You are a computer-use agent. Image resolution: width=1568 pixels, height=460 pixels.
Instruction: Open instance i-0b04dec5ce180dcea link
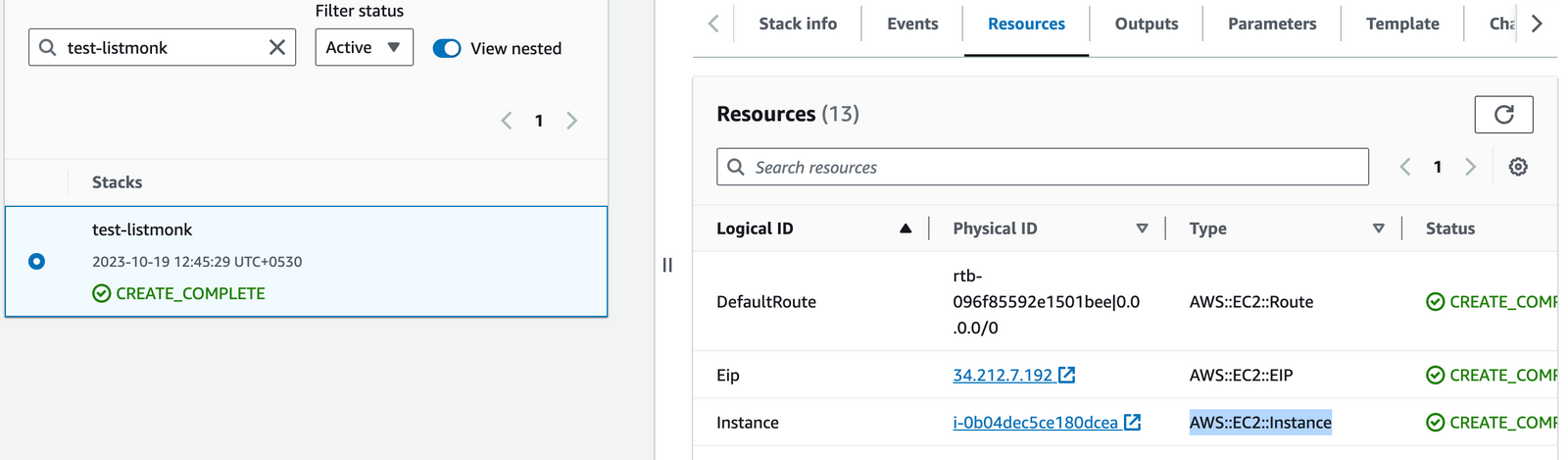click(x=1035, y=423)
